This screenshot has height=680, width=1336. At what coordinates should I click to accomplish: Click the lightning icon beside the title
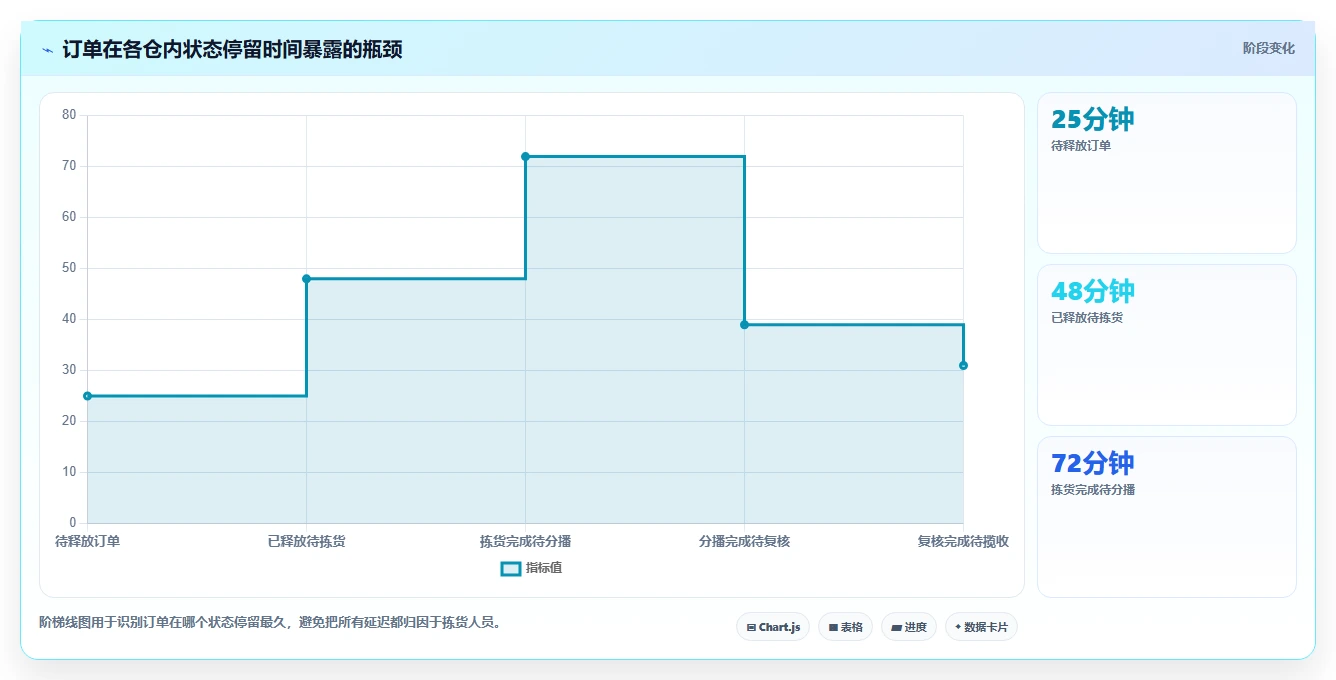pyautogui.click(x=47, y=50)
